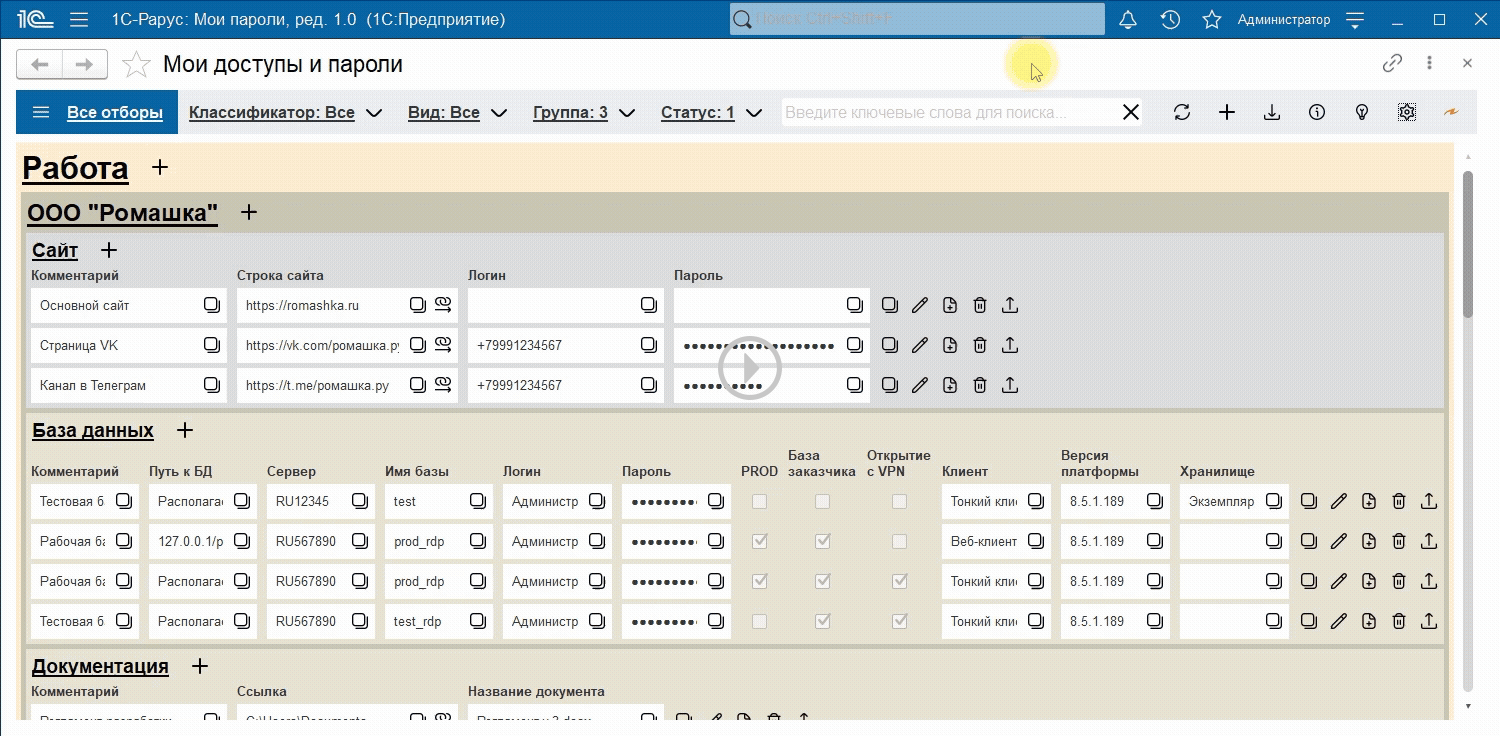Click the Все отборы button
This screenshot has height=736, width=1500.
point(97,112)
